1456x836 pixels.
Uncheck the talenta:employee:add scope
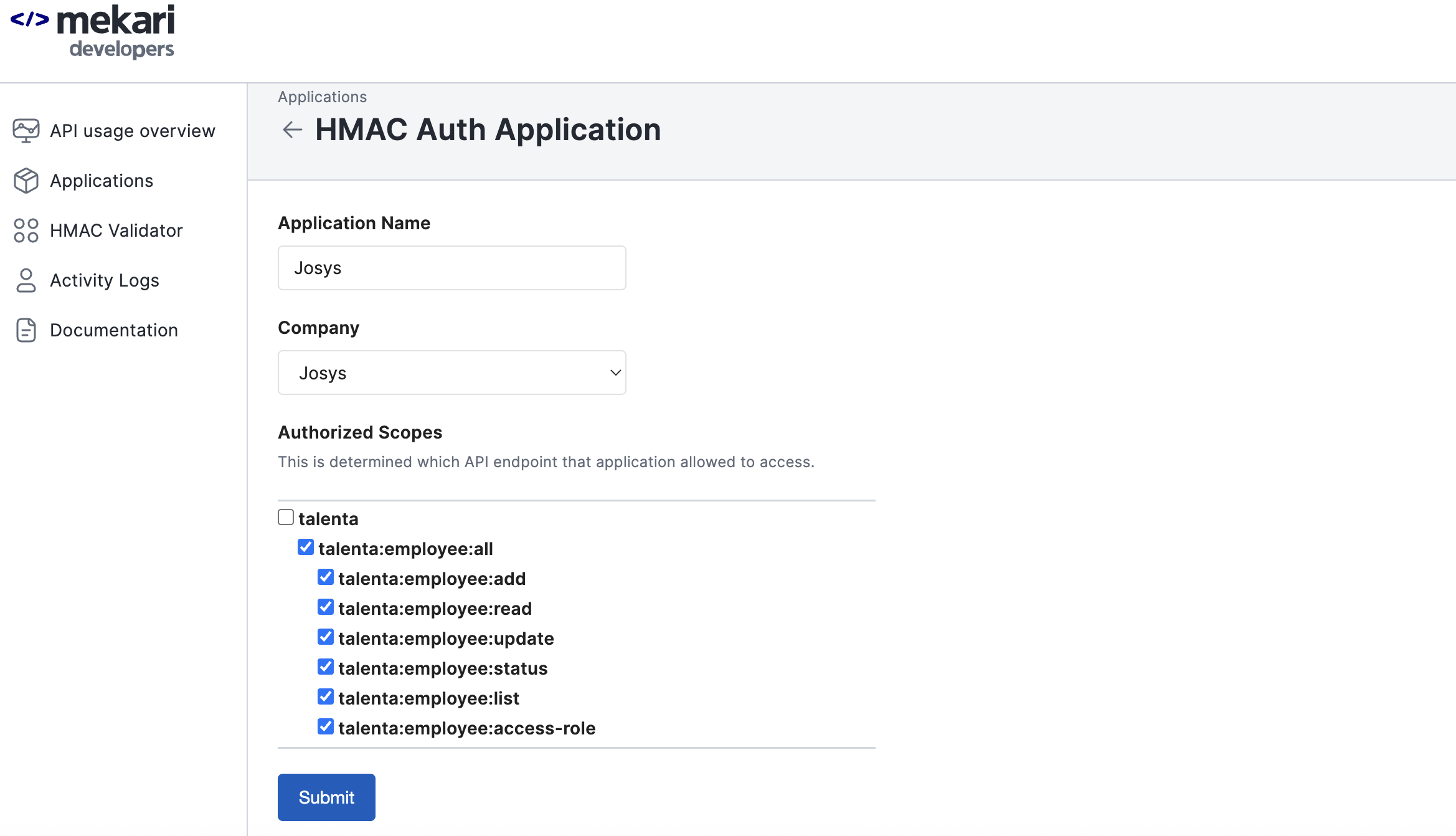tap(326, 577)
